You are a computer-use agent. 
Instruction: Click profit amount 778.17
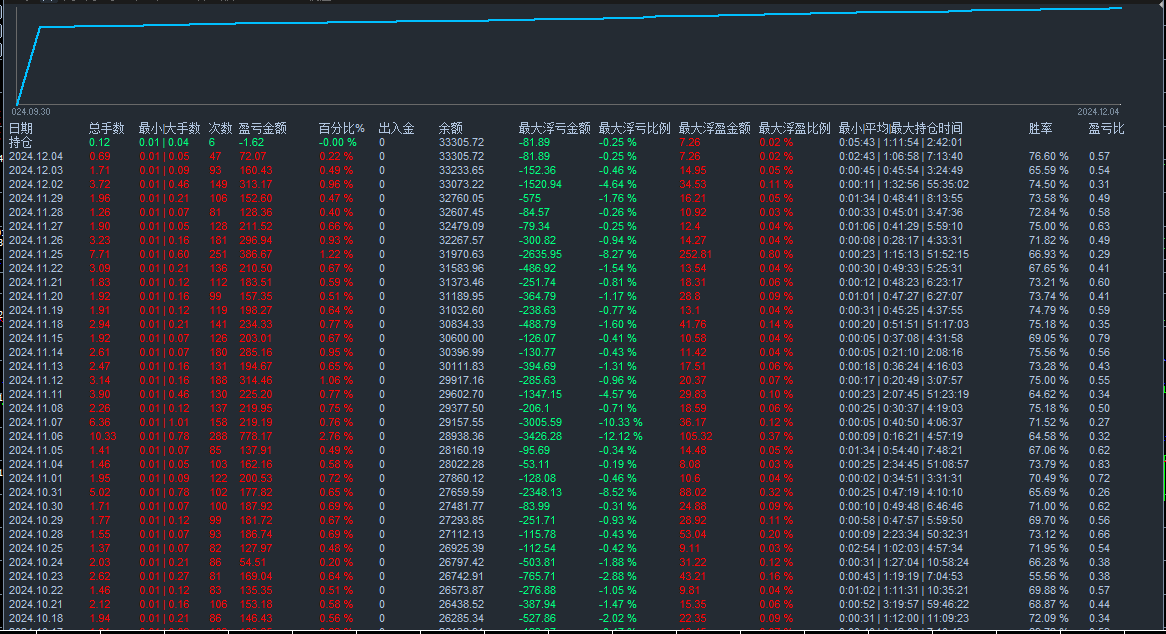[x=256, y=436]
